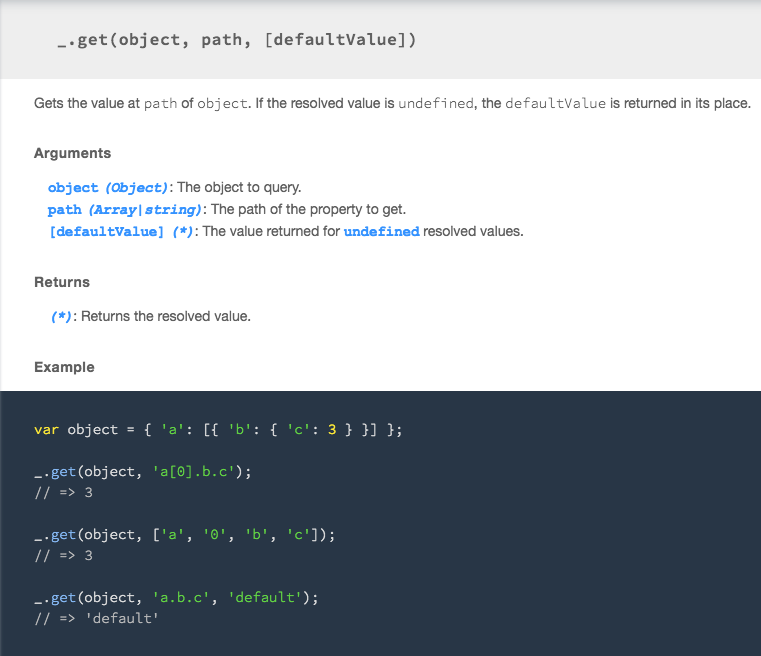Click the green 'default' argument in code
The height and width of the screenshot is (656, 761).
coord(265,597)
